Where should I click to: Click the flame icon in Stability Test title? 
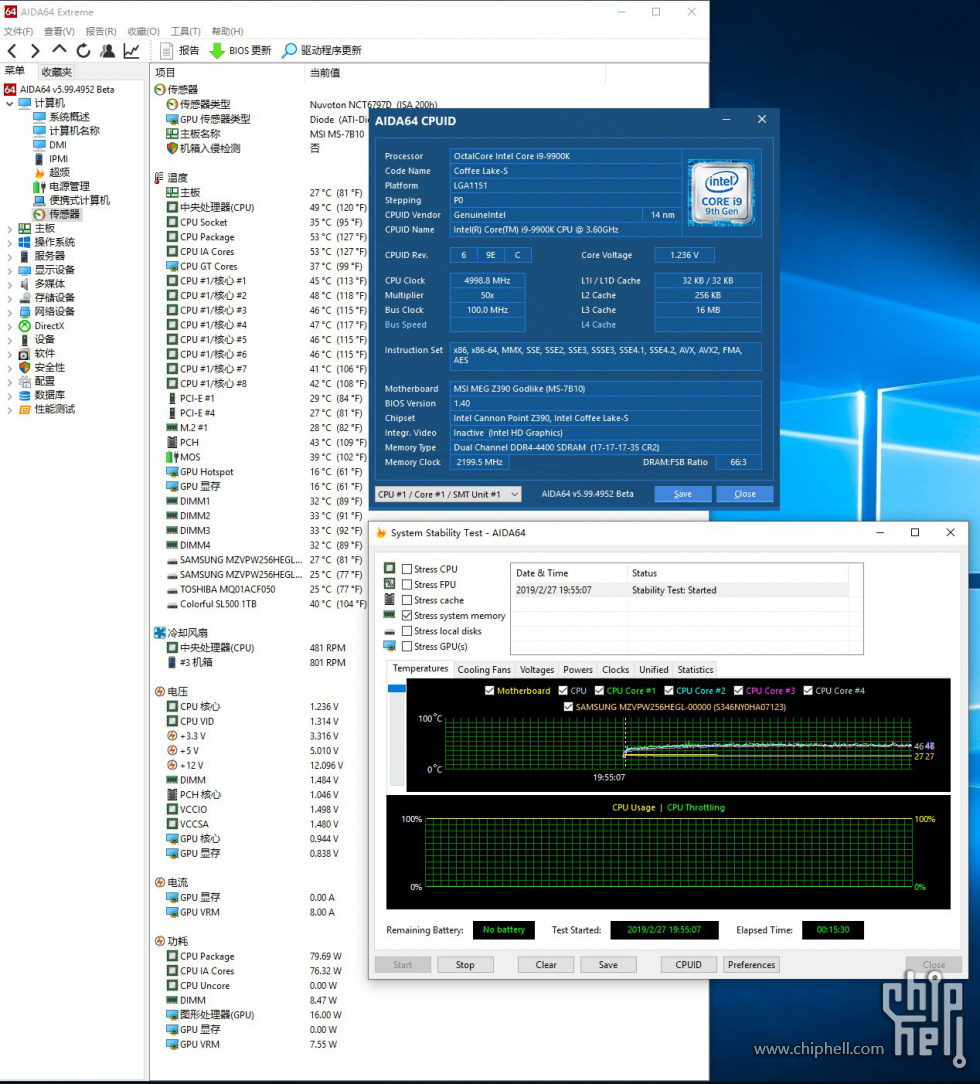click(380, 532)
